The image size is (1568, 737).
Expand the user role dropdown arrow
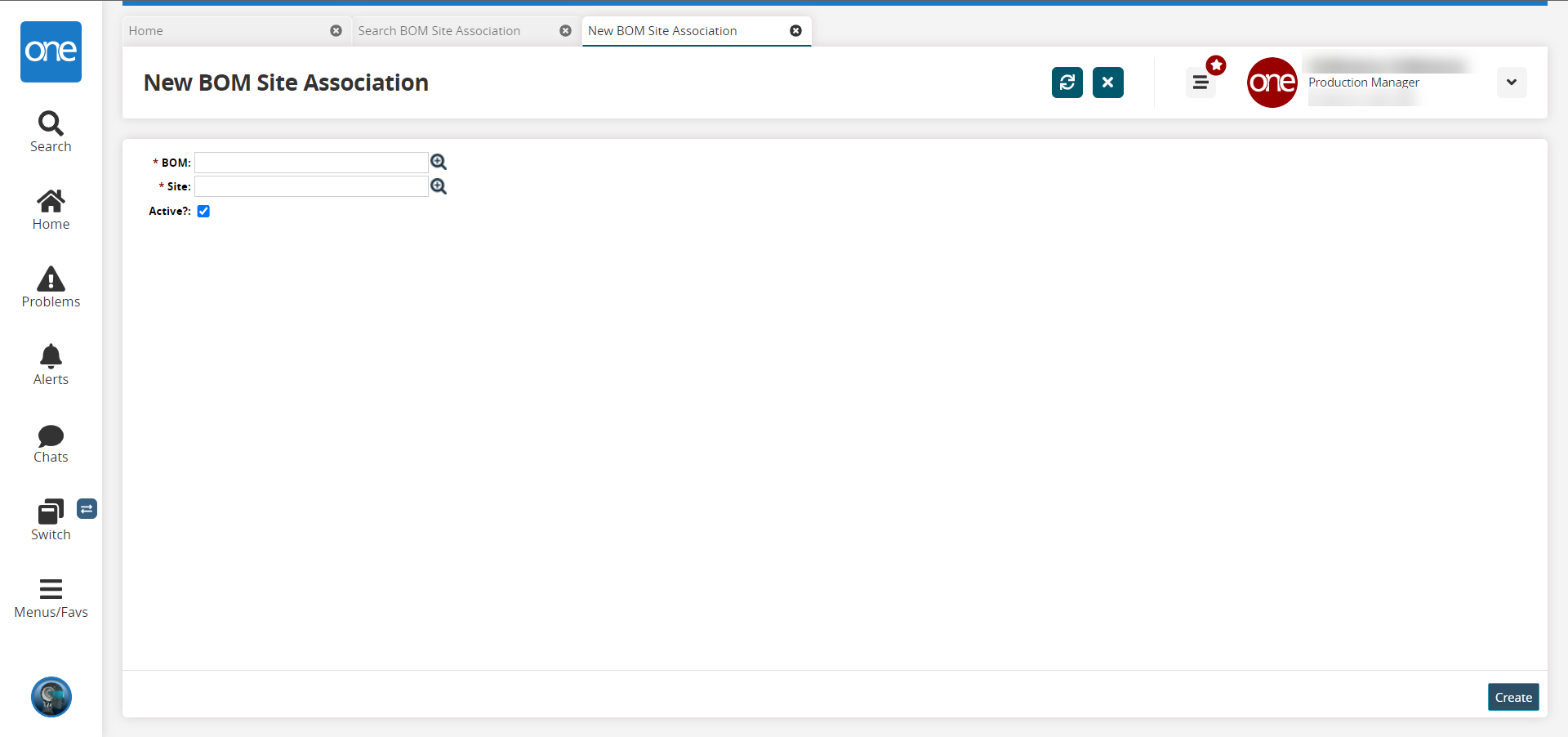(1512, 83)
